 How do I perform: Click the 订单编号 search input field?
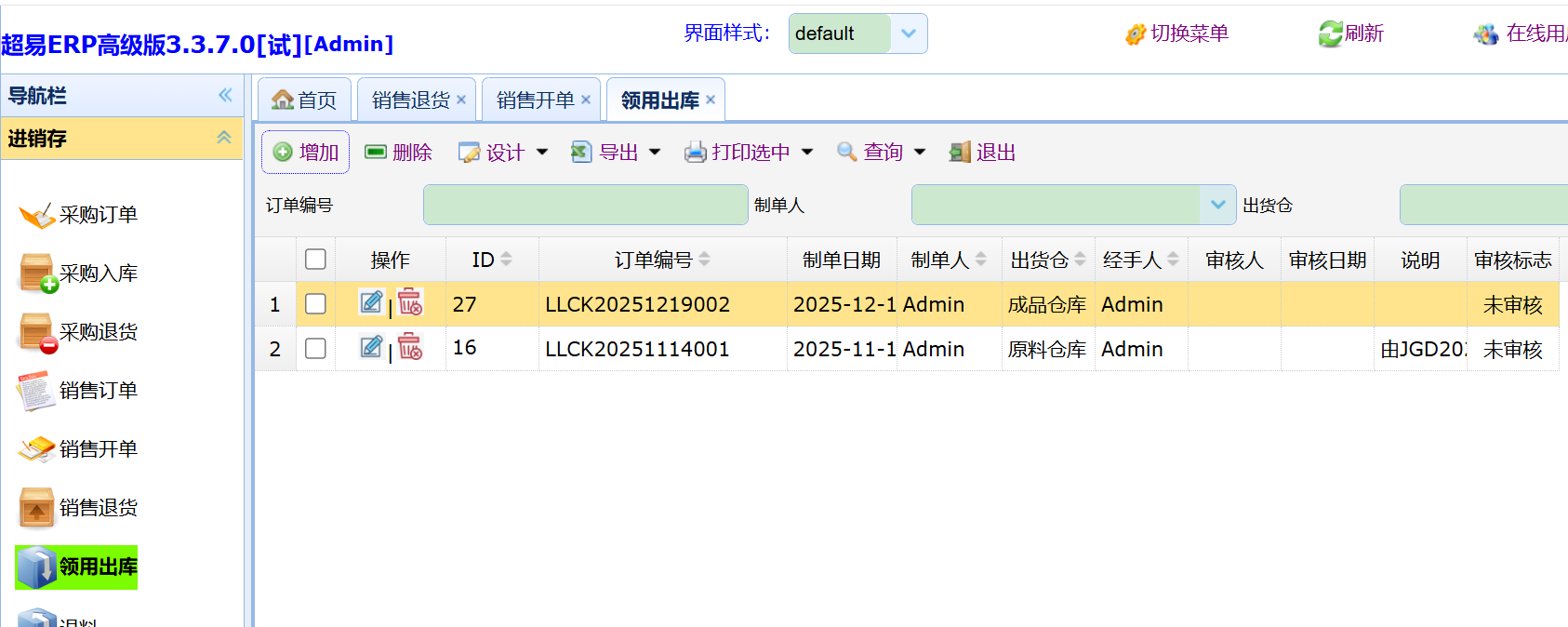tap(585, 205)
